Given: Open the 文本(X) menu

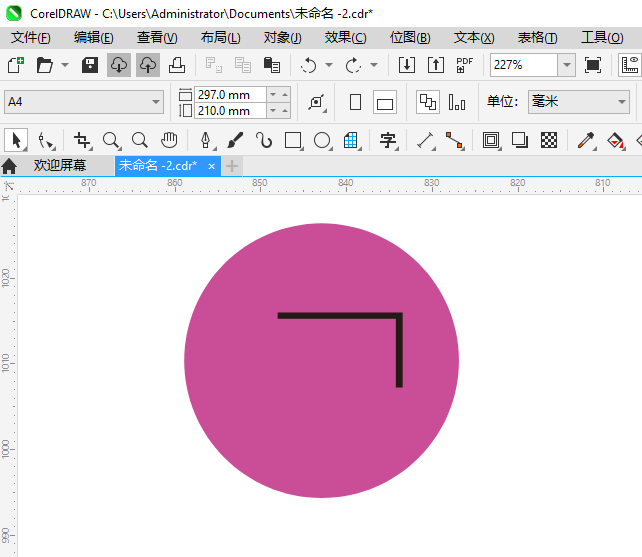Looking at the screenshot, I should [474, 38].
